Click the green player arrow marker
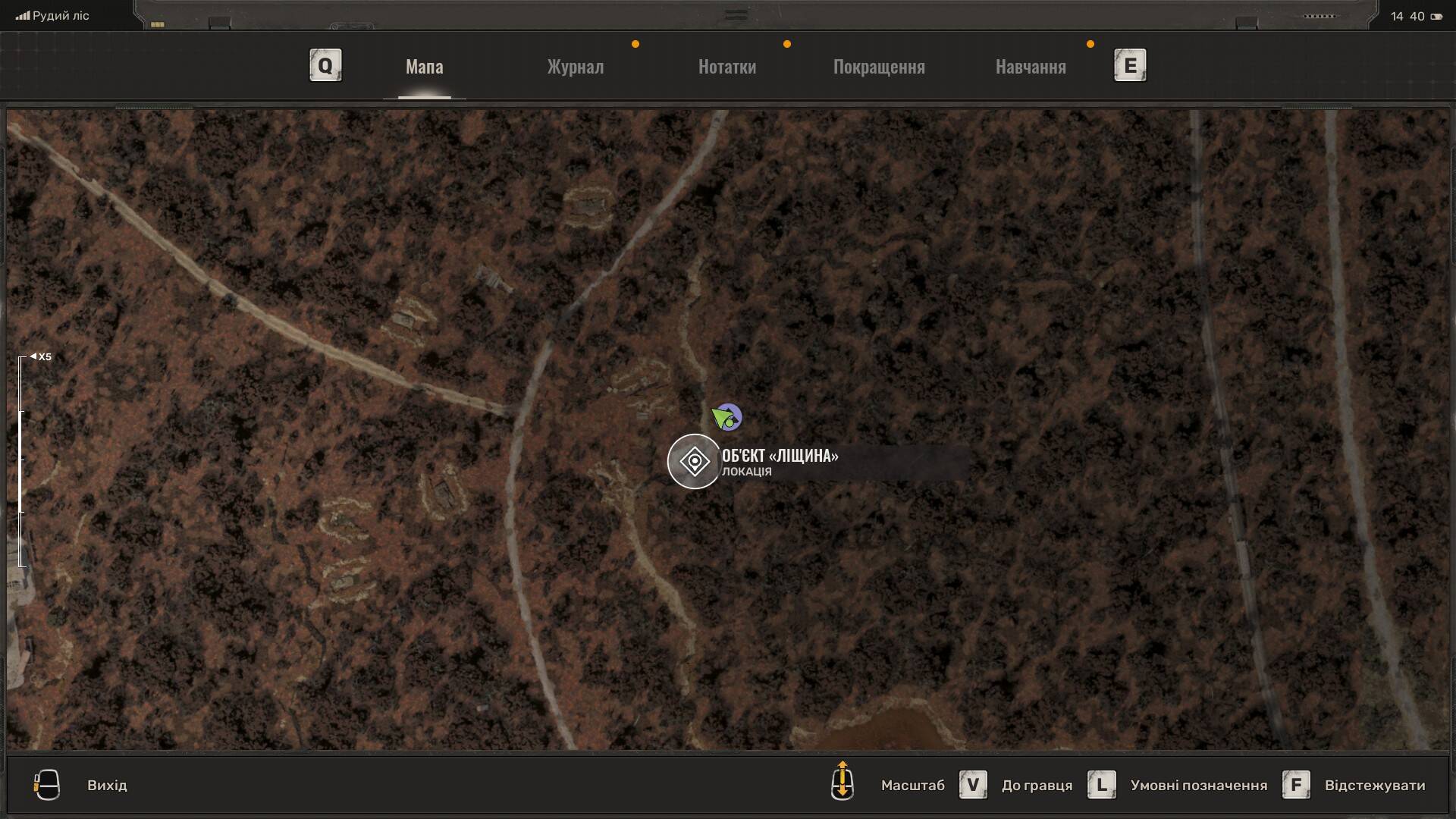The image size is (1456, 819). (x=722, y=417)
